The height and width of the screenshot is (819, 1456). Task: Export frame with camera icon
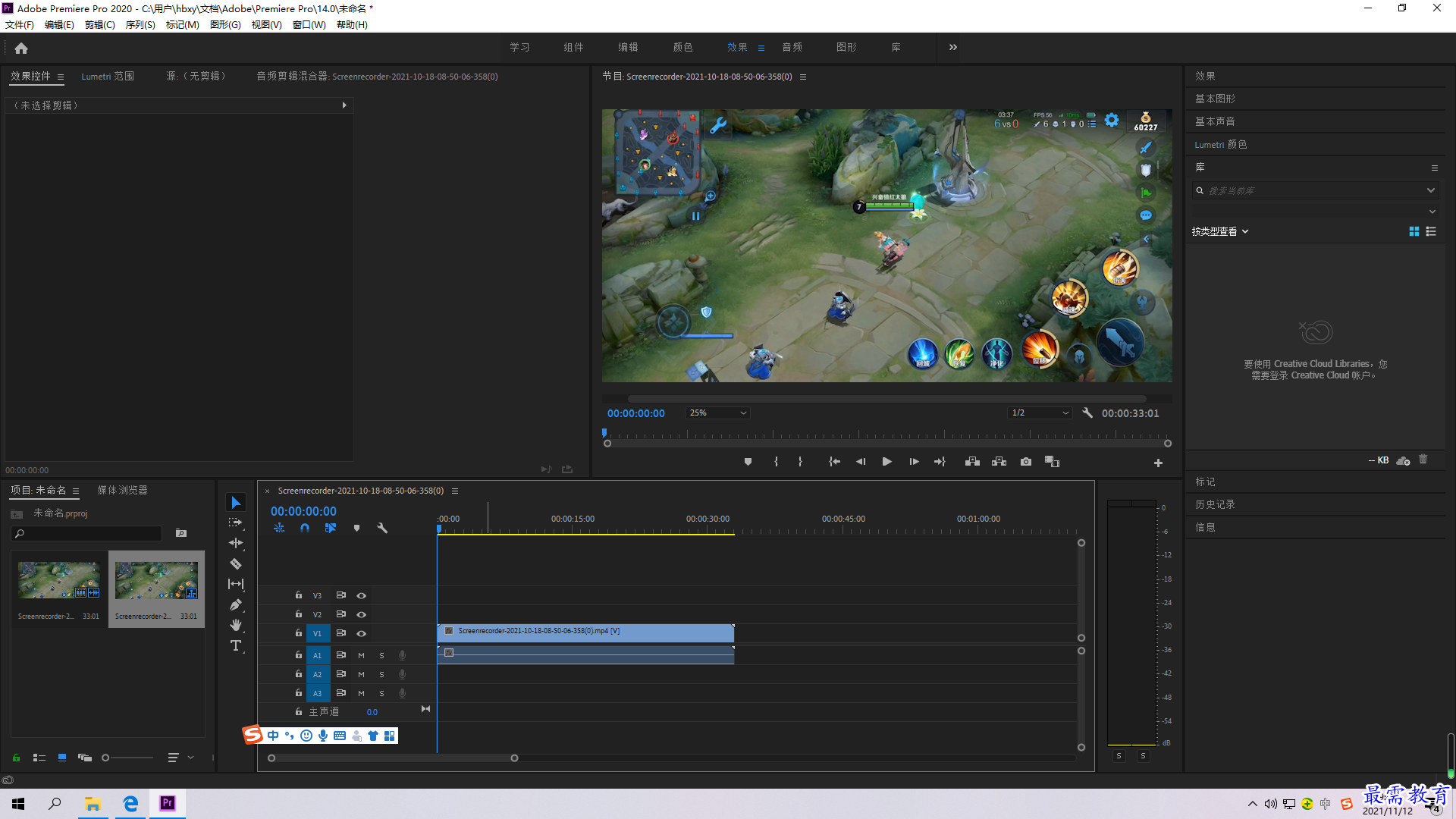coord(1026,462)
